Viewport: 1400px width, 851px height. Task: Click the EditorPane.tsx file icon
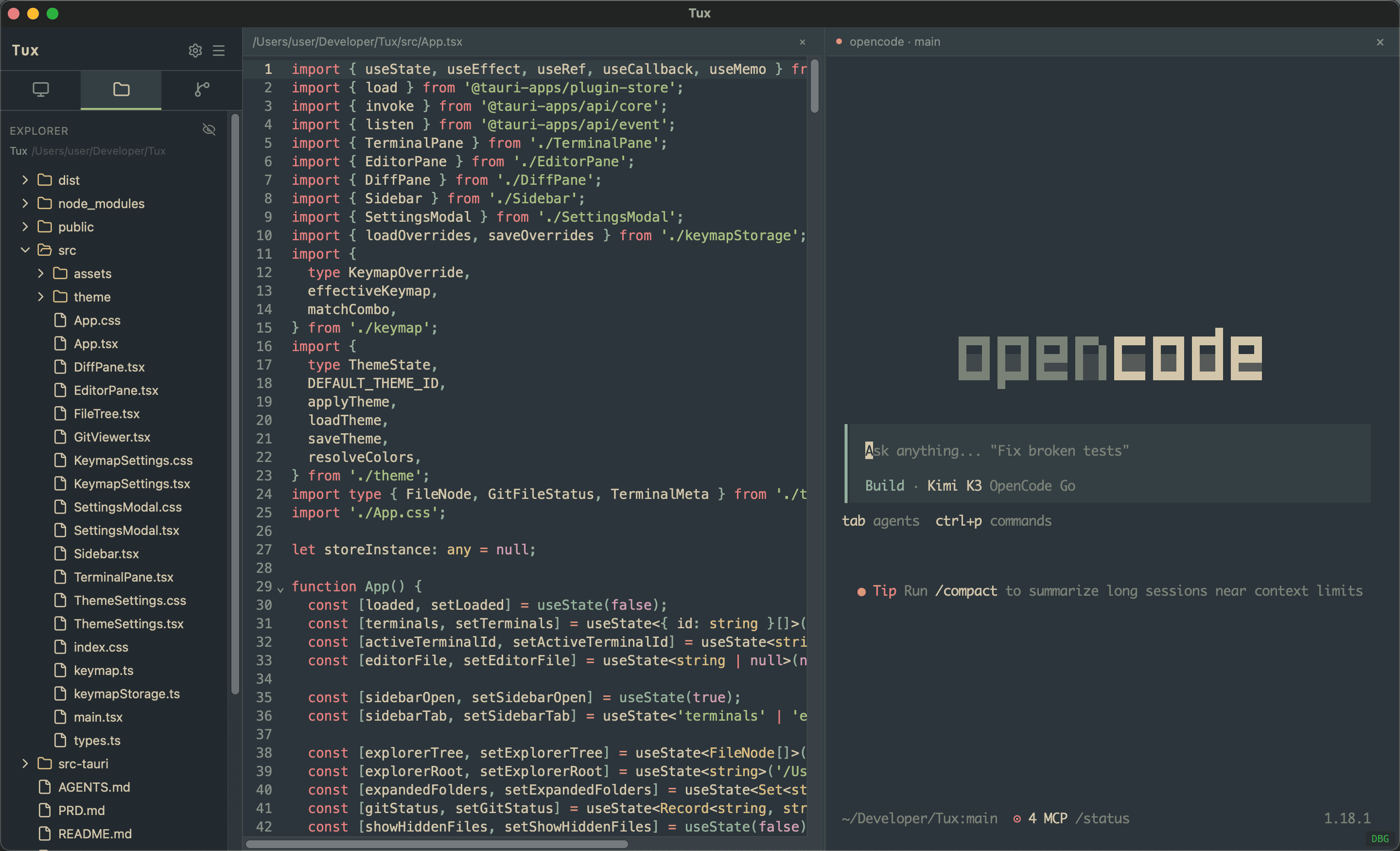(x=60, y=390)
